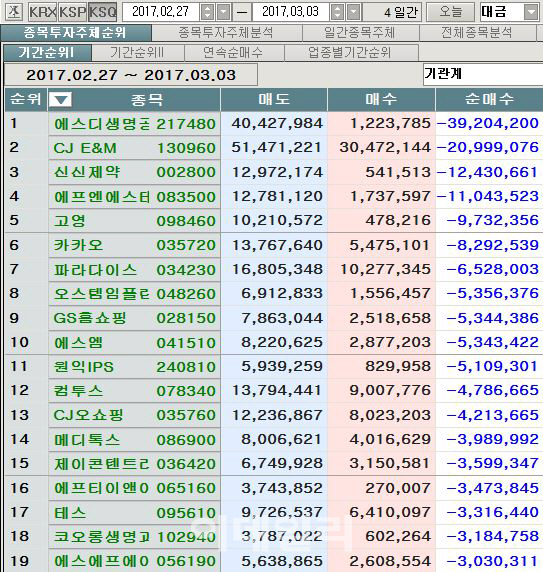Image resolution: width=543 pixels, height=572 pixels.
Task: Select stock 에프엔에스테 083500
Action: click(134, 197)
